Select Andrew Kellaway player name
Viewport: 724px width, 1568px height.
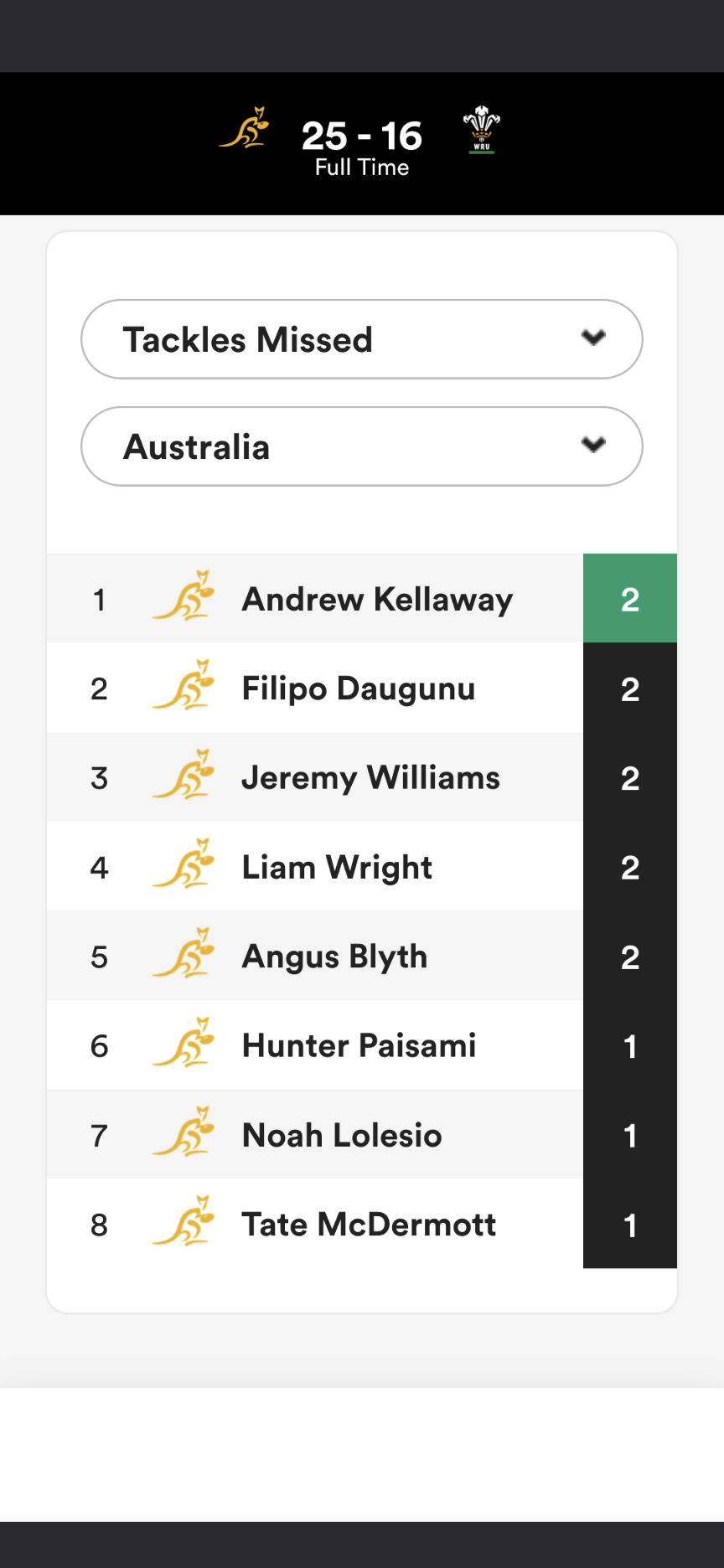pyautogui.click(x=377, y=600)
